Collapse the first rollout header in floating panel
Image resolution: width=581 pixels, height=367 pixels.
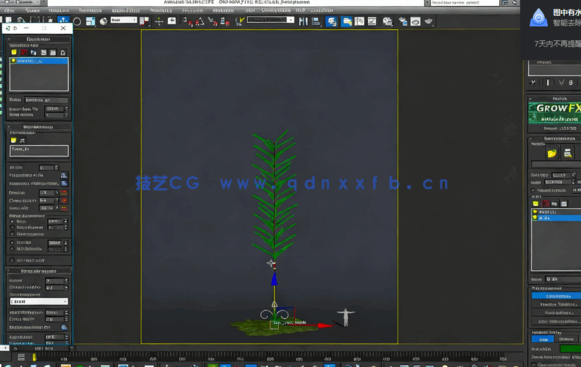pos(39,39)
